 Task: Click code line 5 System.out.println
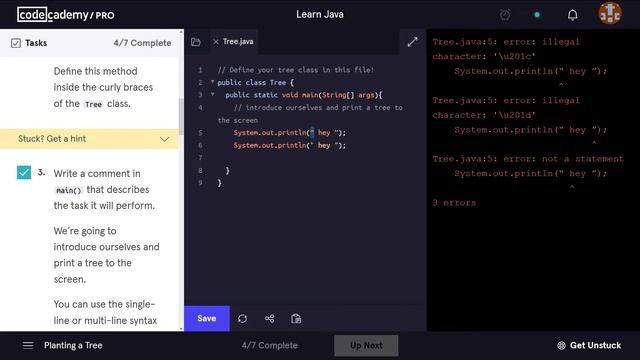pos(289,133)
